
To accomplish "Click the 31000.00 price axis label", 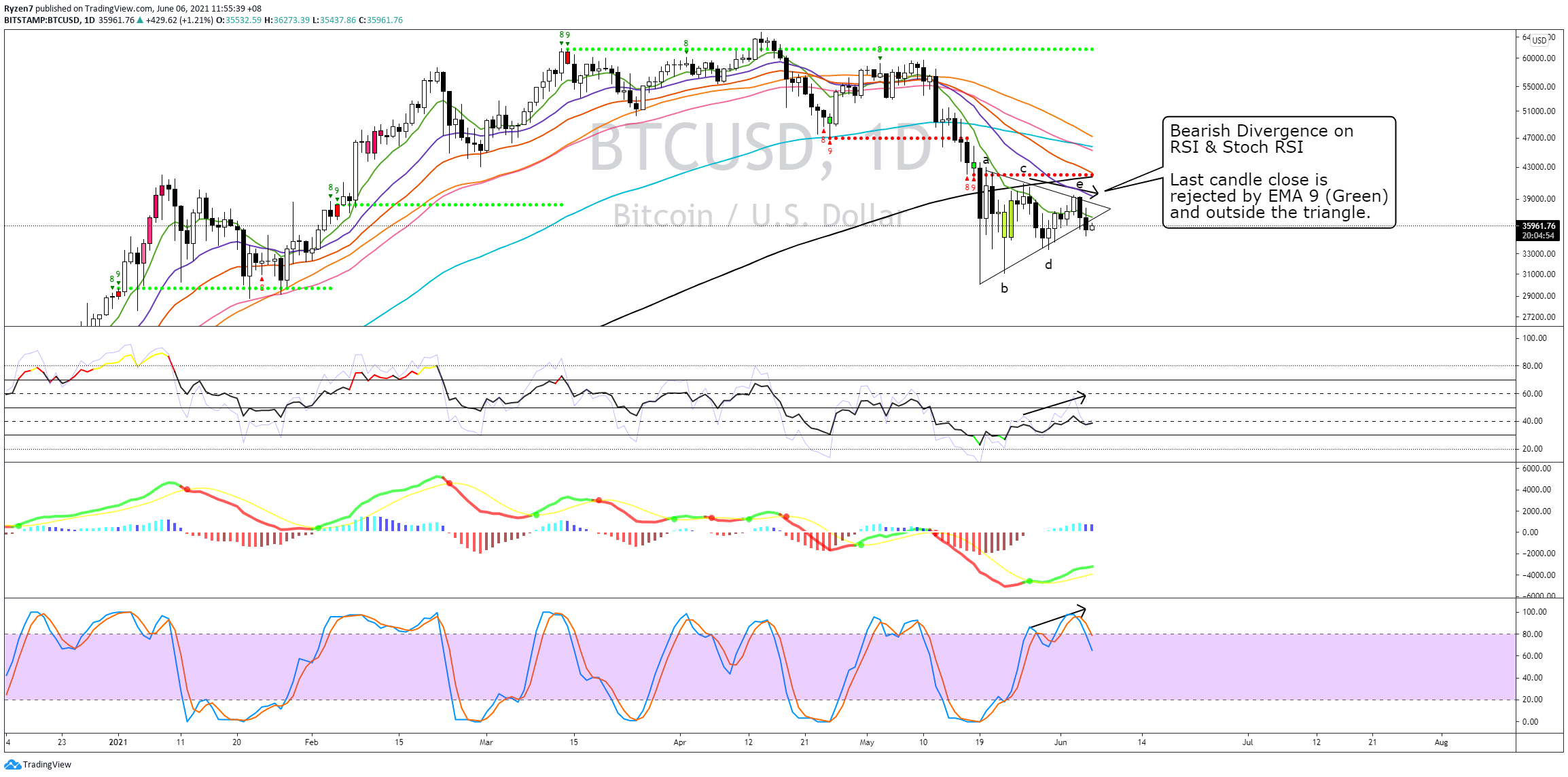I will click(1539, 274).
